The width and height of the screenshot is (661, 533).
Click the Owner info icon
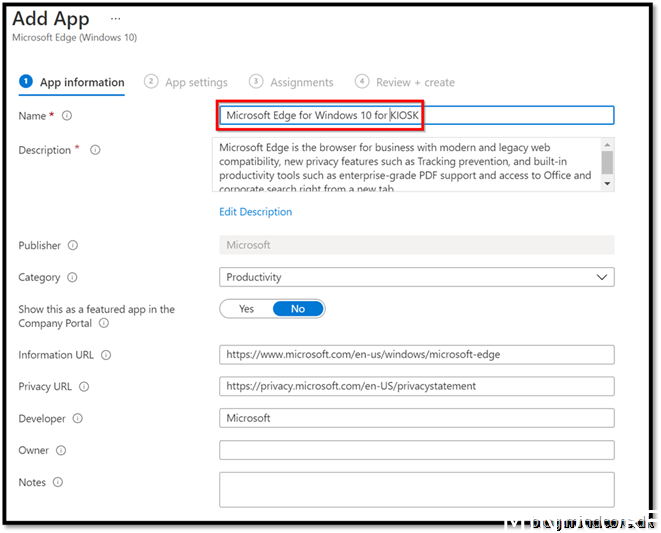coord(61,451)
